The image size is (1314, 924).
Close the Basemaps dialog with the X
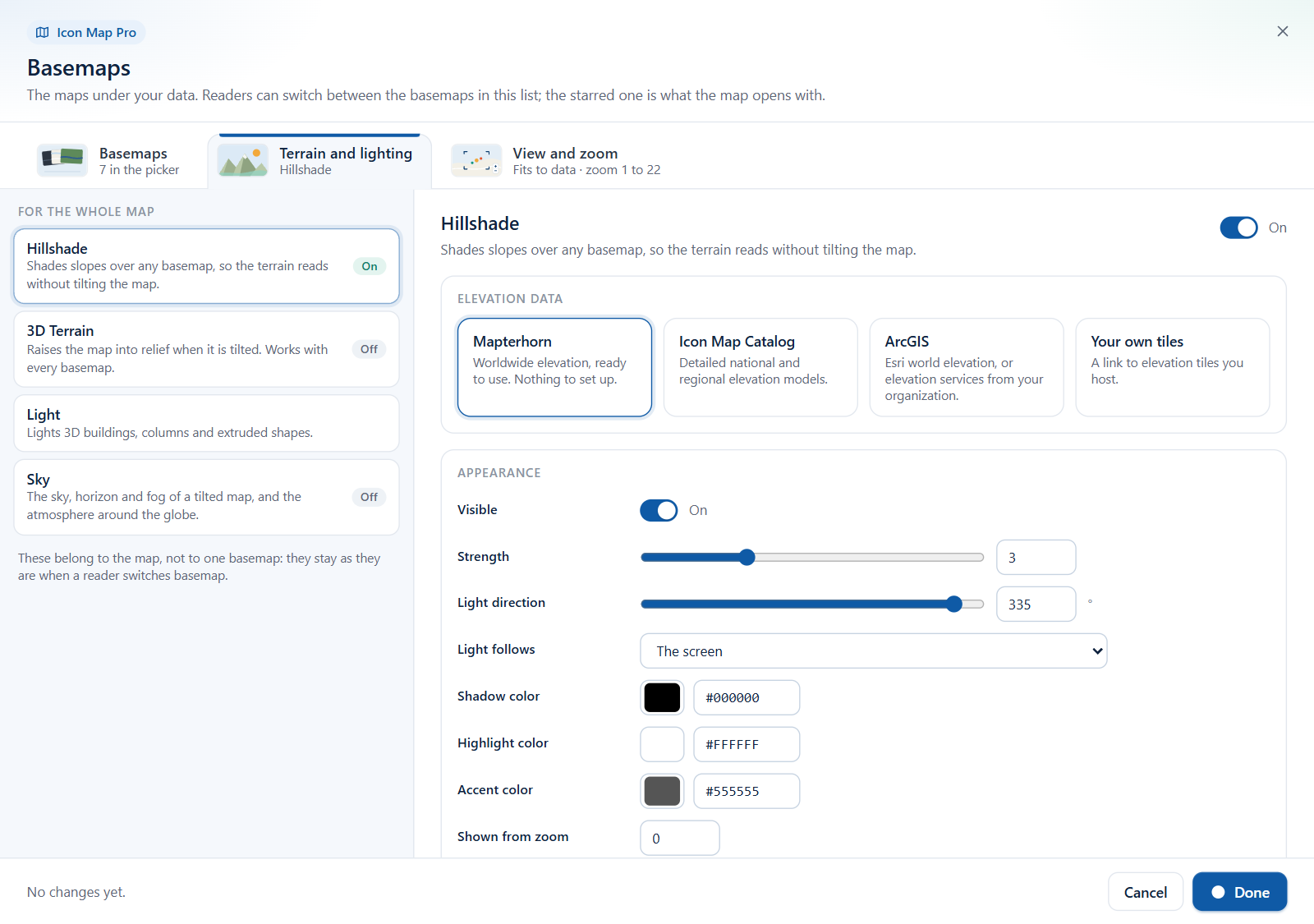[x=1283, y=31]
